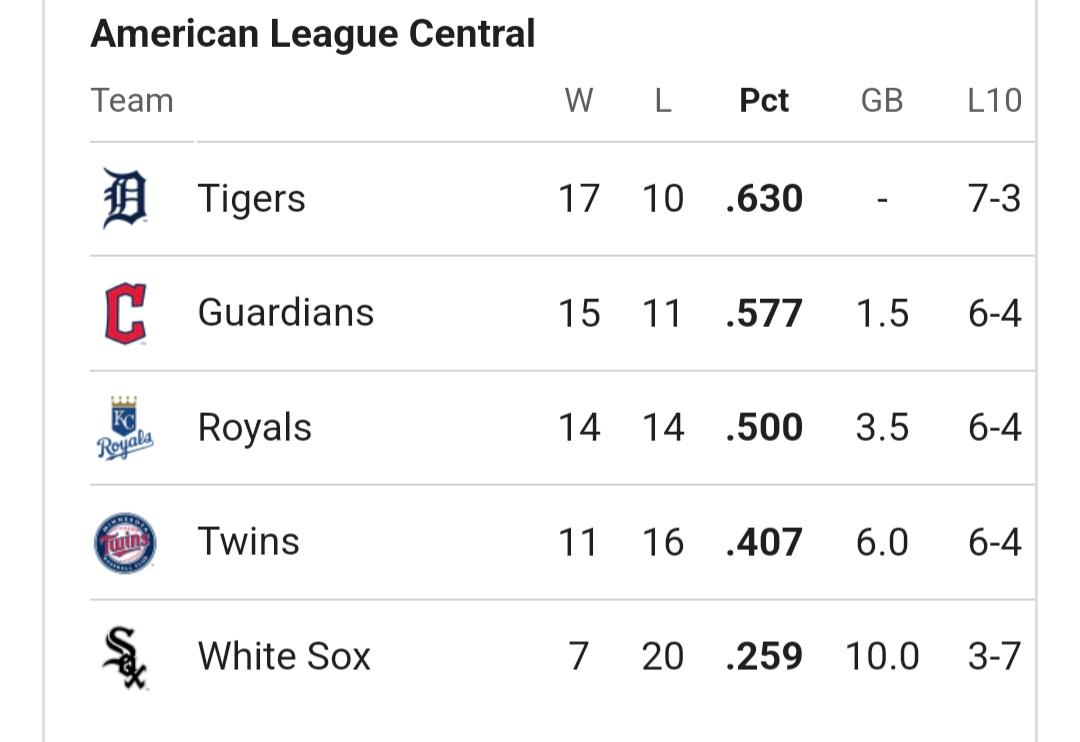Click the Cleveland Guardians C logo
Screen dimensions: 1080x742
125,313
